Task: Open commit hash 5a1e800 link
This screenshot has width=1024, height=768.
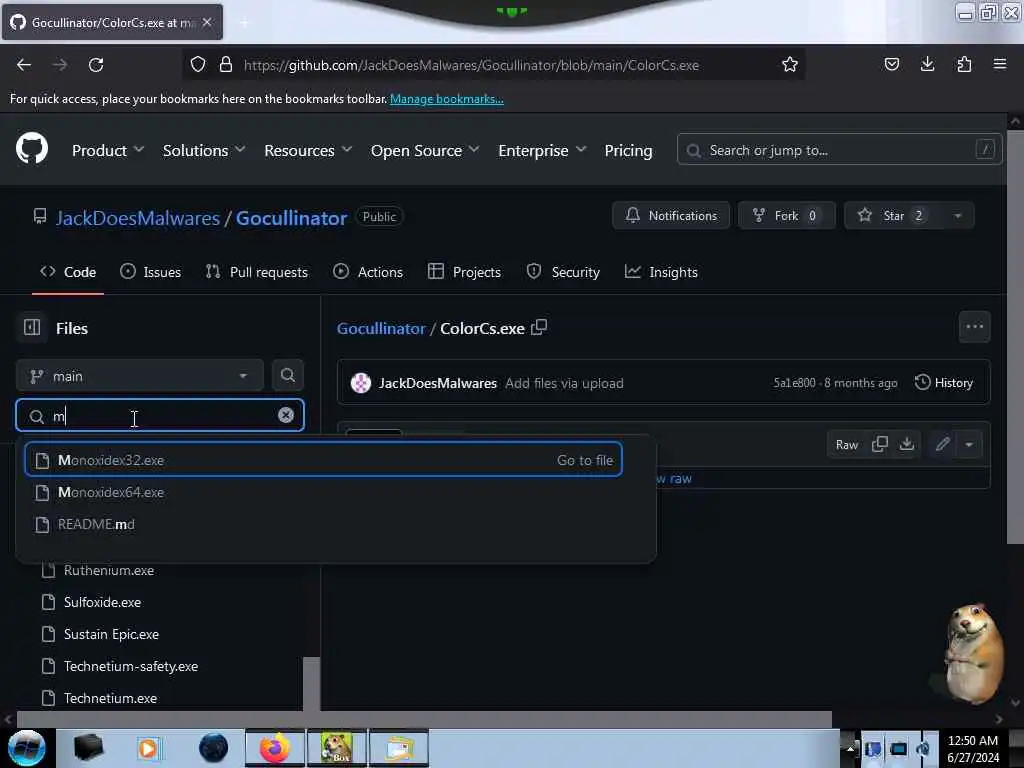Action: (794, 383)
